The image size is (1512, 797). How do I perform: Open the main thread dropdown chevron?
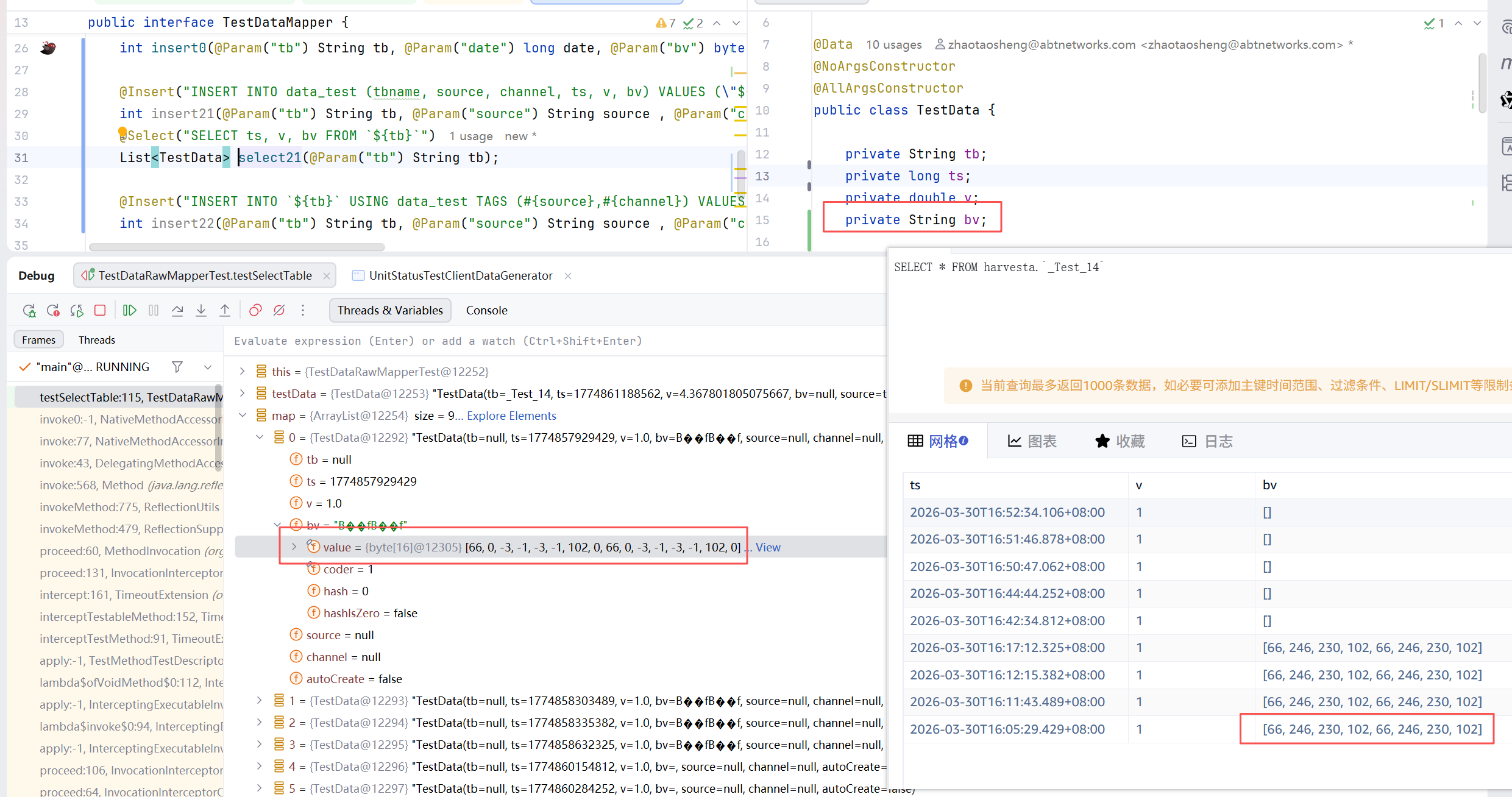pyautogui.click(x=208, y=367)
